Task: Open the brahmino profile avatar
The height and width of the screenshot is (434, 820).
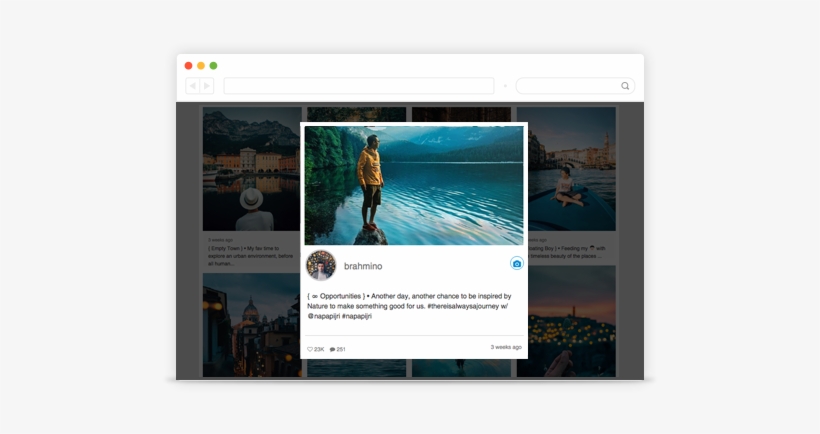Action: coord(321,265)
